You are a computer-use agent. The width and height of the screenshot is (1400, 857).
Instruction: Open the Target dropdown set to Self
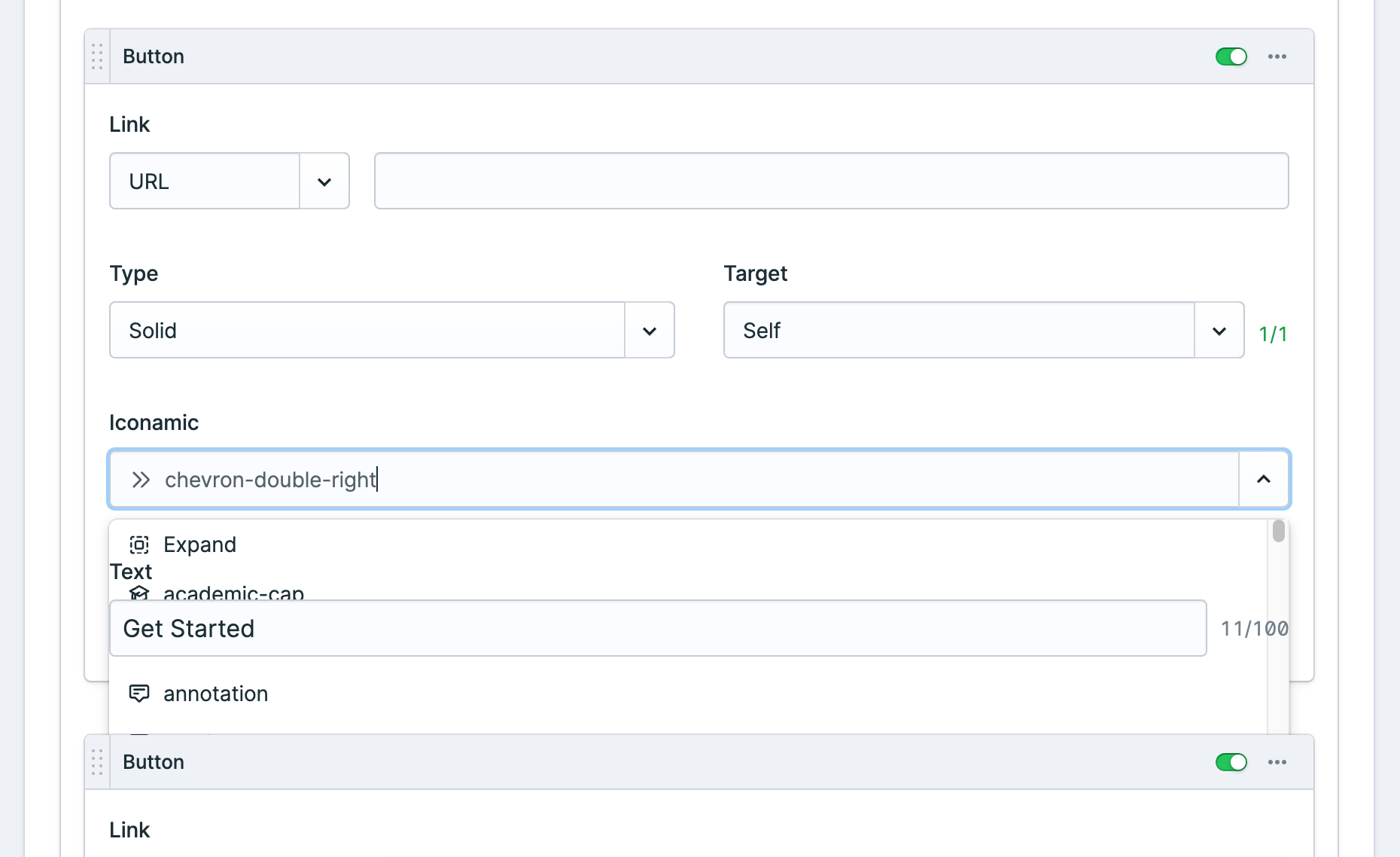1219,330
